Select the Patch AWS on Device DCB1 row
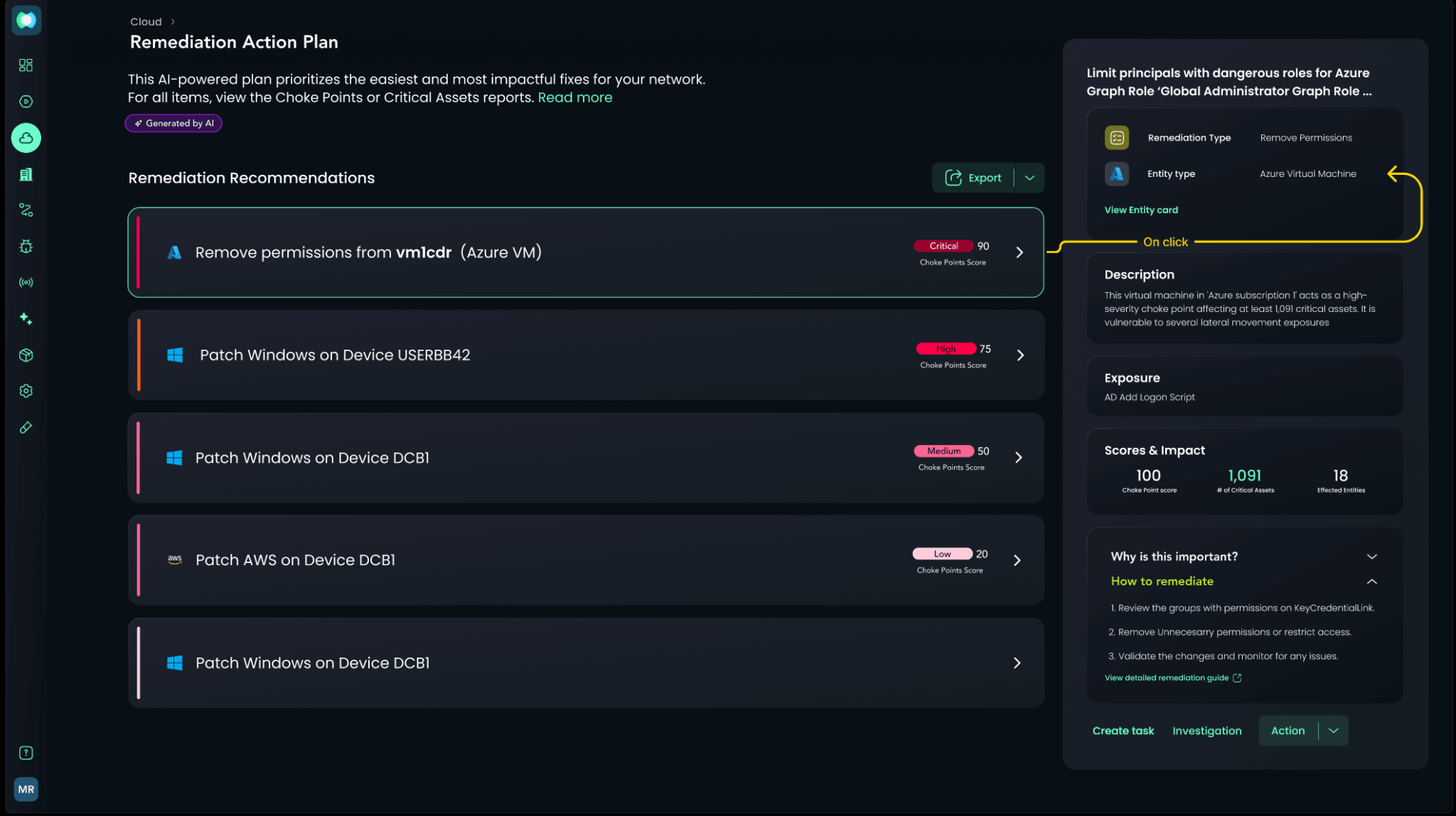This screenshot has height=816, width=1456. 586,560
